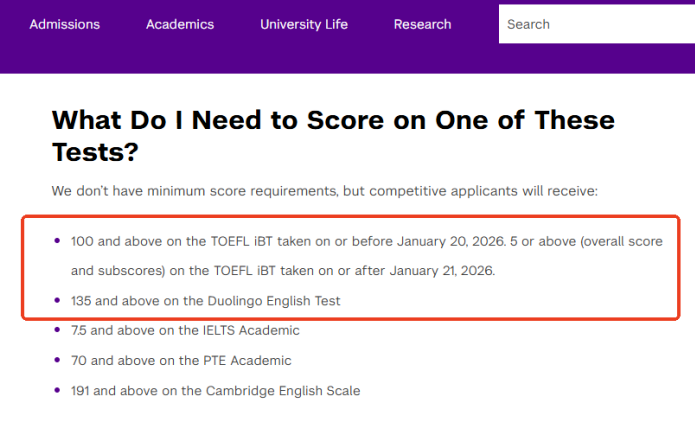Click the bullet point beside Cambridge English Scale

click(x=57, y=391)
